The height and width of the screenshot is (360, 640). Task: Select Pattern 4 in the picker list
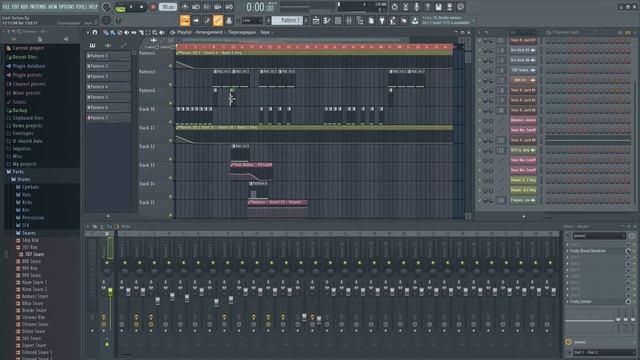click(x=108, y=87)
